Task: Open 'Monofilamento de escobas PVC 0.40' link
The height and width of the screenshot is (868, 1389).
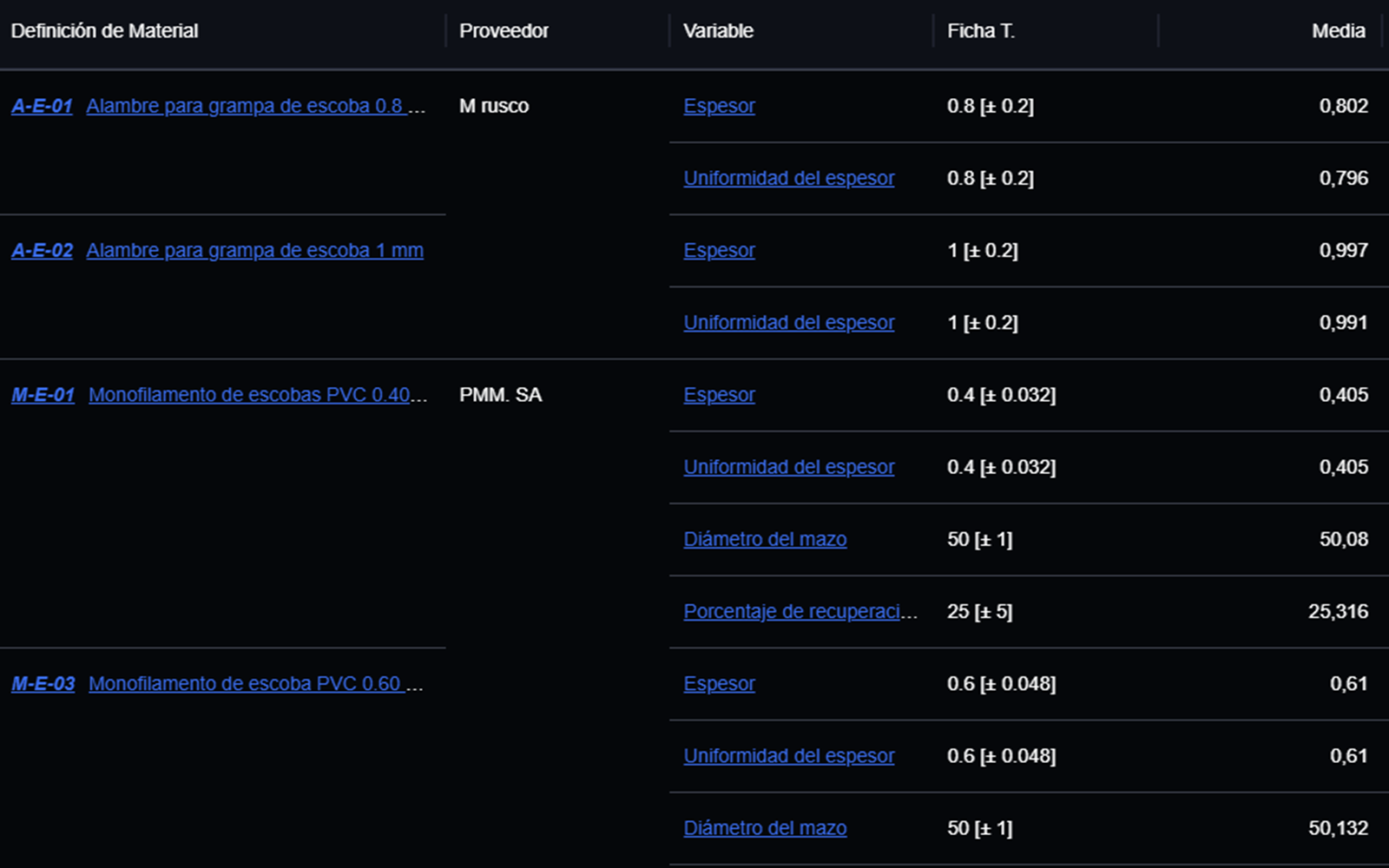Action: pos(258,395)
